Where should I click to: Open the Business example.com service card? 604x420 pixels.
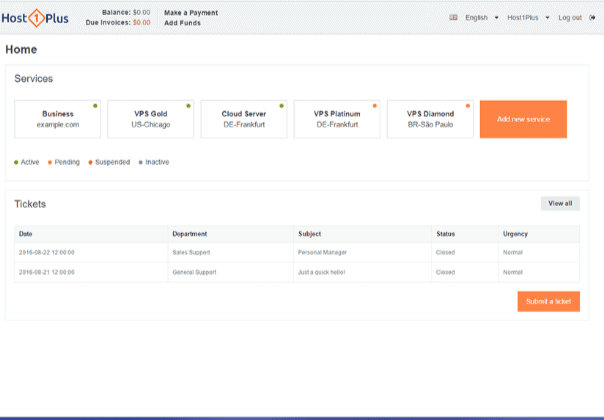pyautogui.click(x=57, y=119)
